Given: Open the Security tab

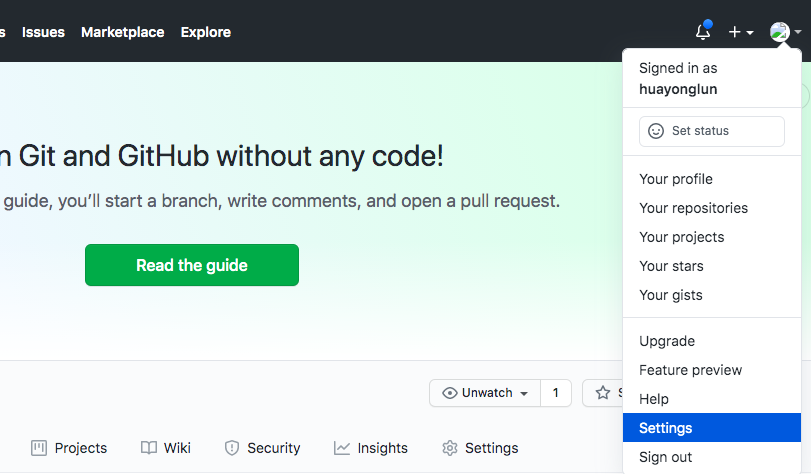Looking at the screenshot, I should (x=262, y=448).
